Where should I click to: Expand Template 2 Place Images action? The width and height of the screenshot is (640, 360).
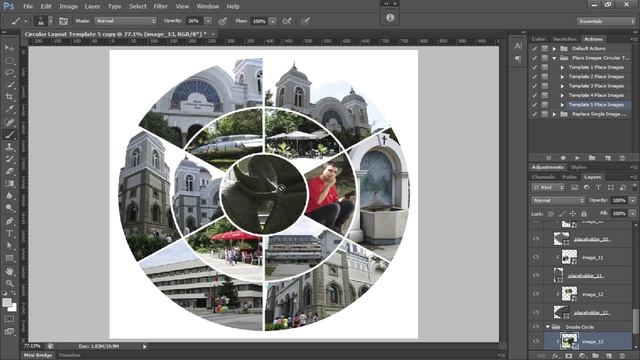562,77
